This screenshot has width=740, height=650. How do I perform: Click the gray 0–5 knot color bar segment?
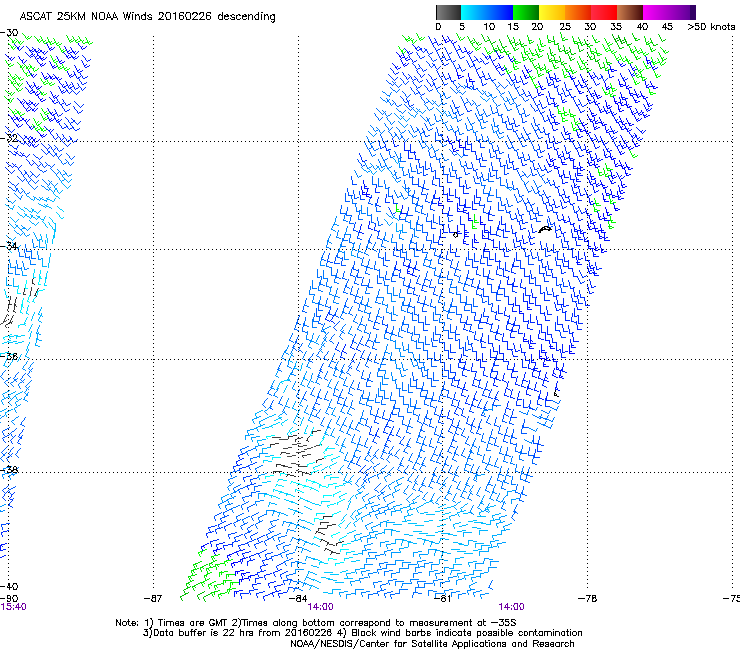(448, 12)
